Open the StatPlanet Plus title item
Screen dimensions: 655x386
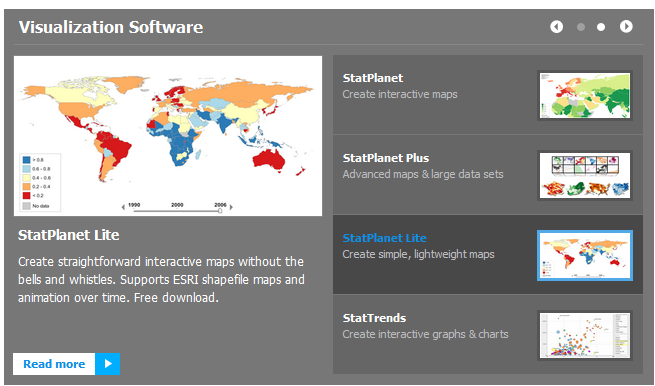[x=386, y=158]
